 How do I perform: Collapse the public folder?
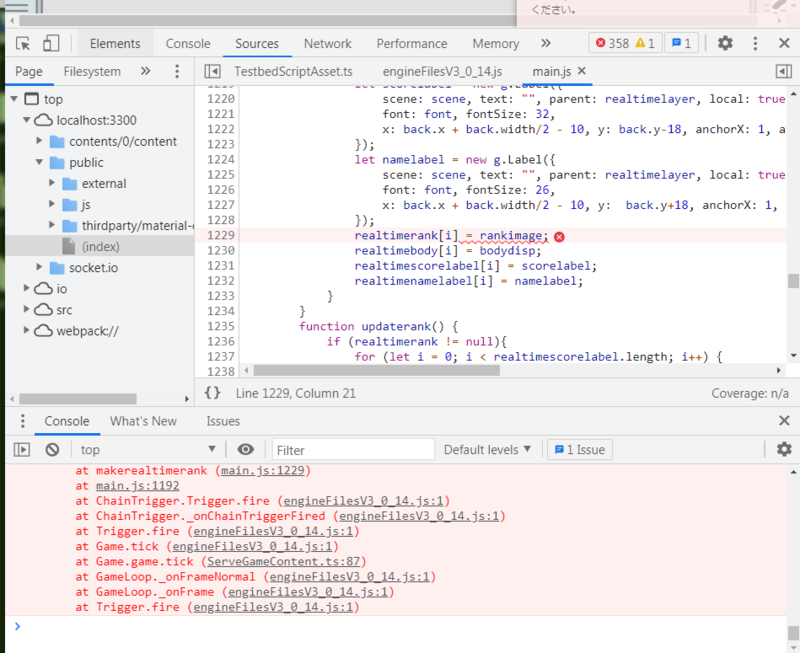[x=39, y=162]
